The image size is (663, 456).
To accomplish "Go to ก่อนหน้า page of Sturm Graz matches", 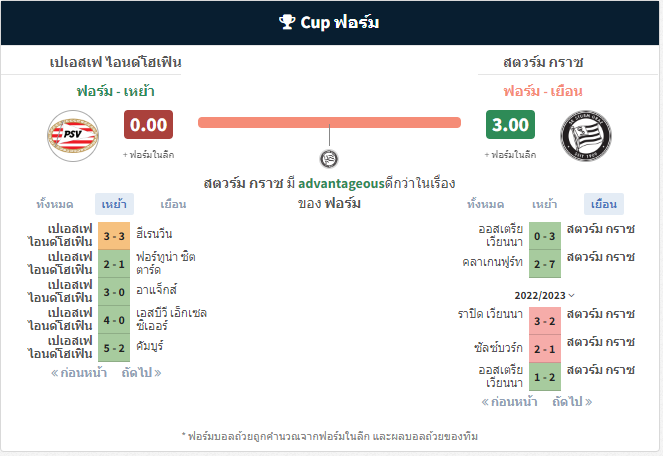I will (x=510, y=401).
